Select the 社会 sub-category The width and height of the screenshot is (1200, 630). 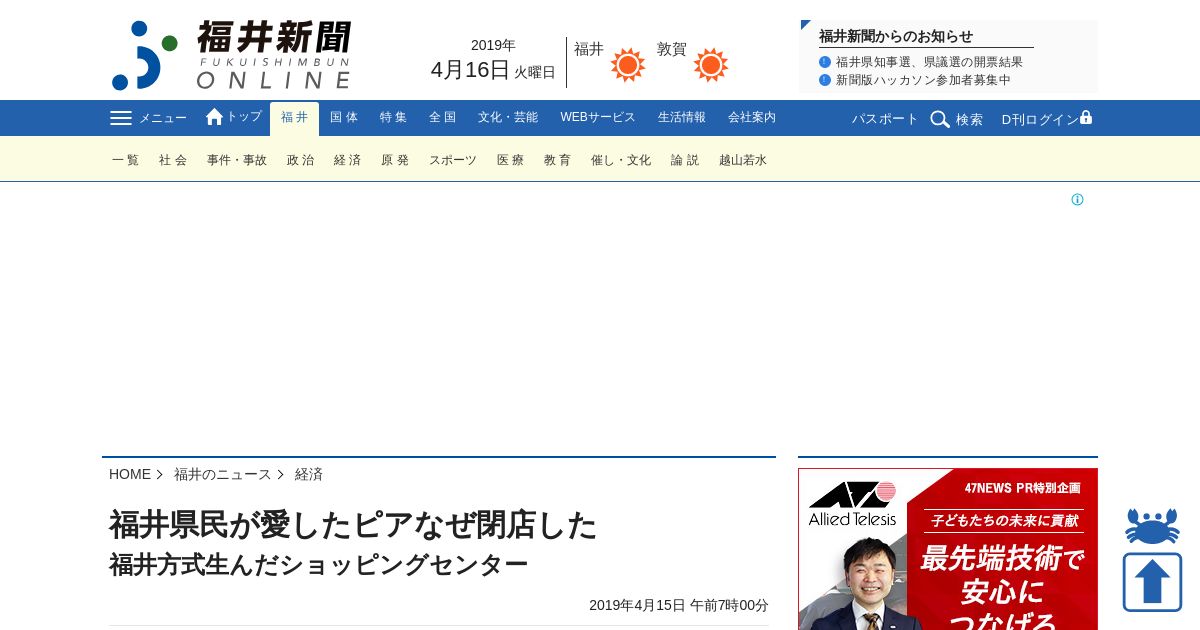click(x=173, y=160)
